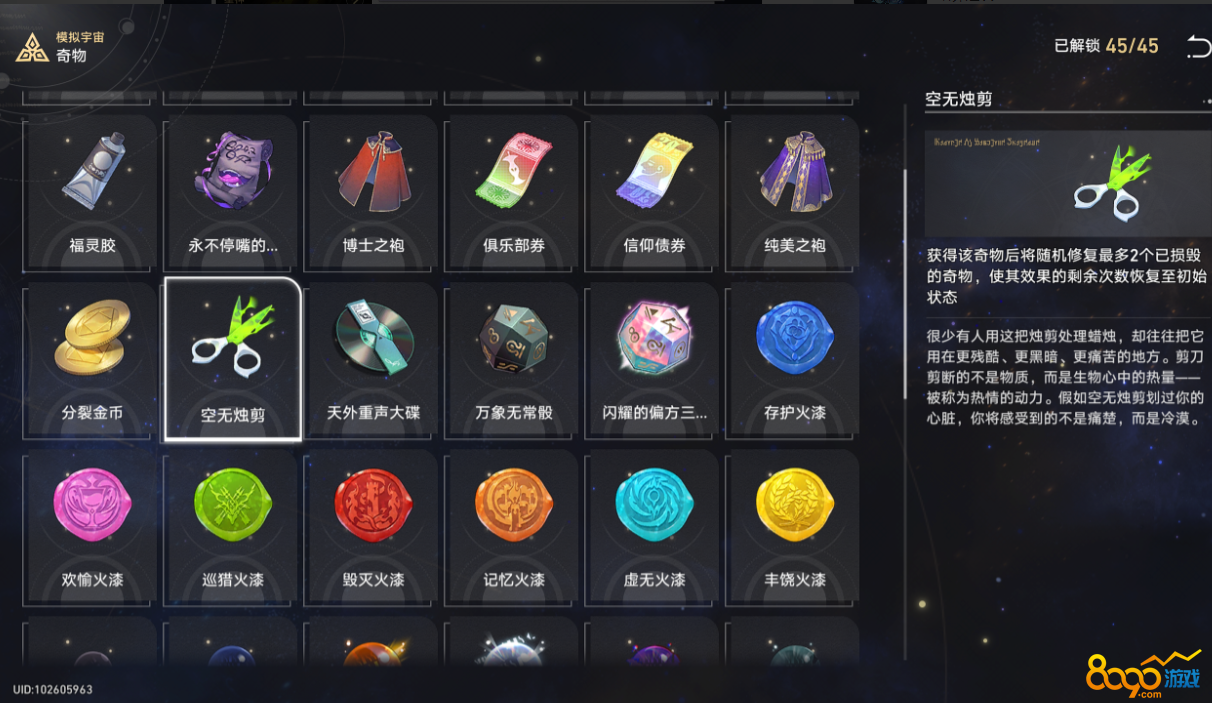Image resolution: width=1212 pixels, height=703 pixels.
Task: Select the 空无烛剪 scissors curio
Action: click(233, 359)
